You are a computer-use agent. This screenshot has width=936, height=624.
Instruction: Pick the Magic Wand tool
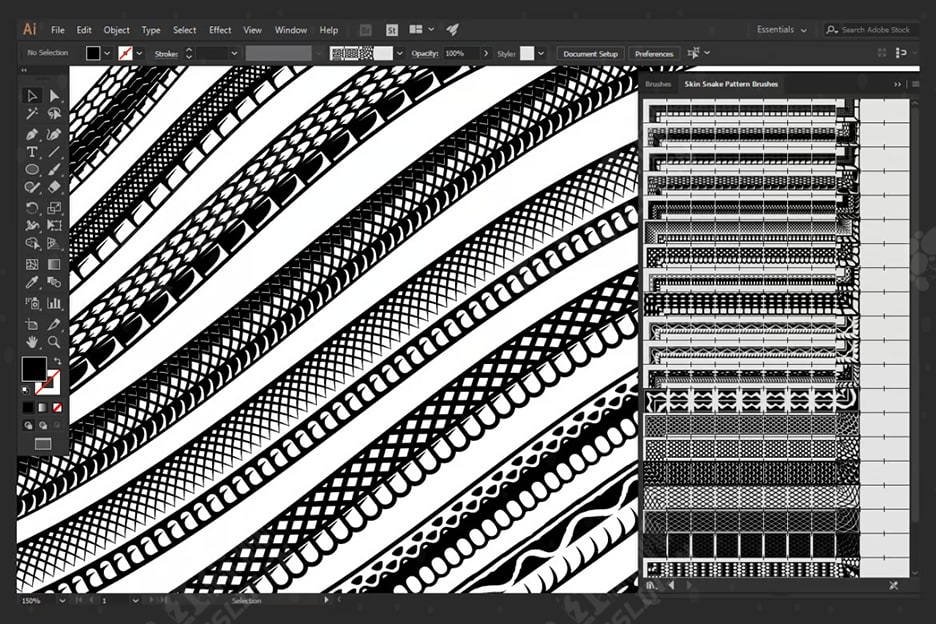32,113
